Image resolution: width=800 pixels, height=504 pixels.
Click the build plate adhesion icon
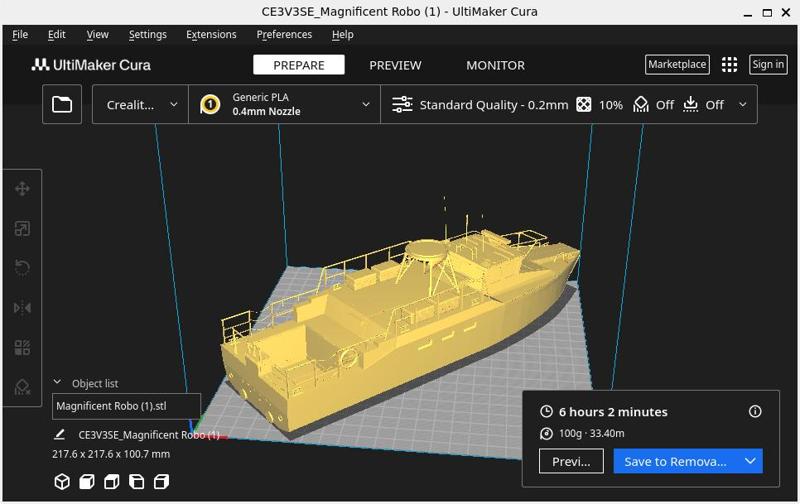[690, 105]
